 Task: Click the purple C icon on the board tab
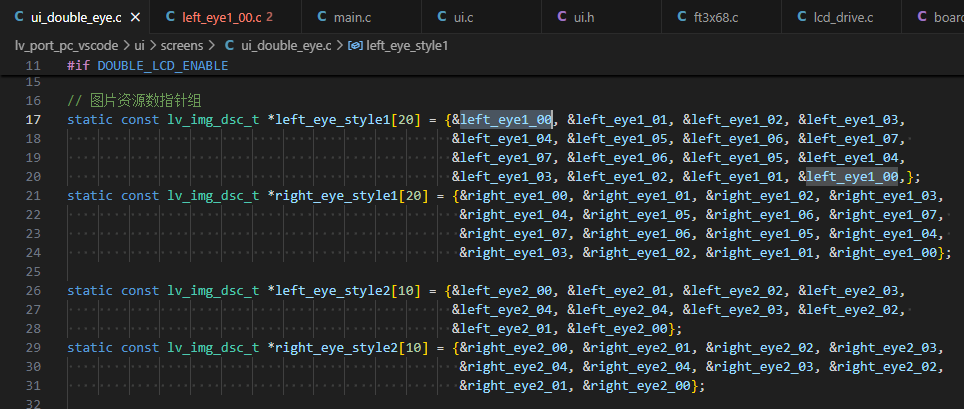coord(922,17)
